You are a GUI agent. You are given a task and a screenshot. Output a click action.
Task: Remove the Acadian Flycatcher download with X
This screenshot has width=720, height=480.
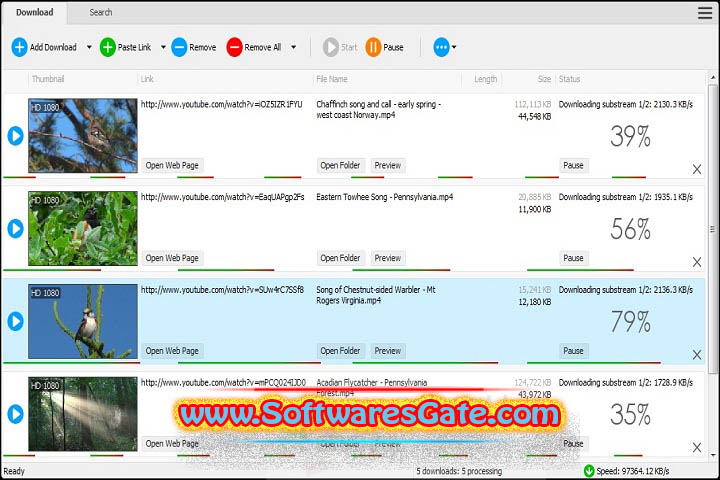point(697,447)
